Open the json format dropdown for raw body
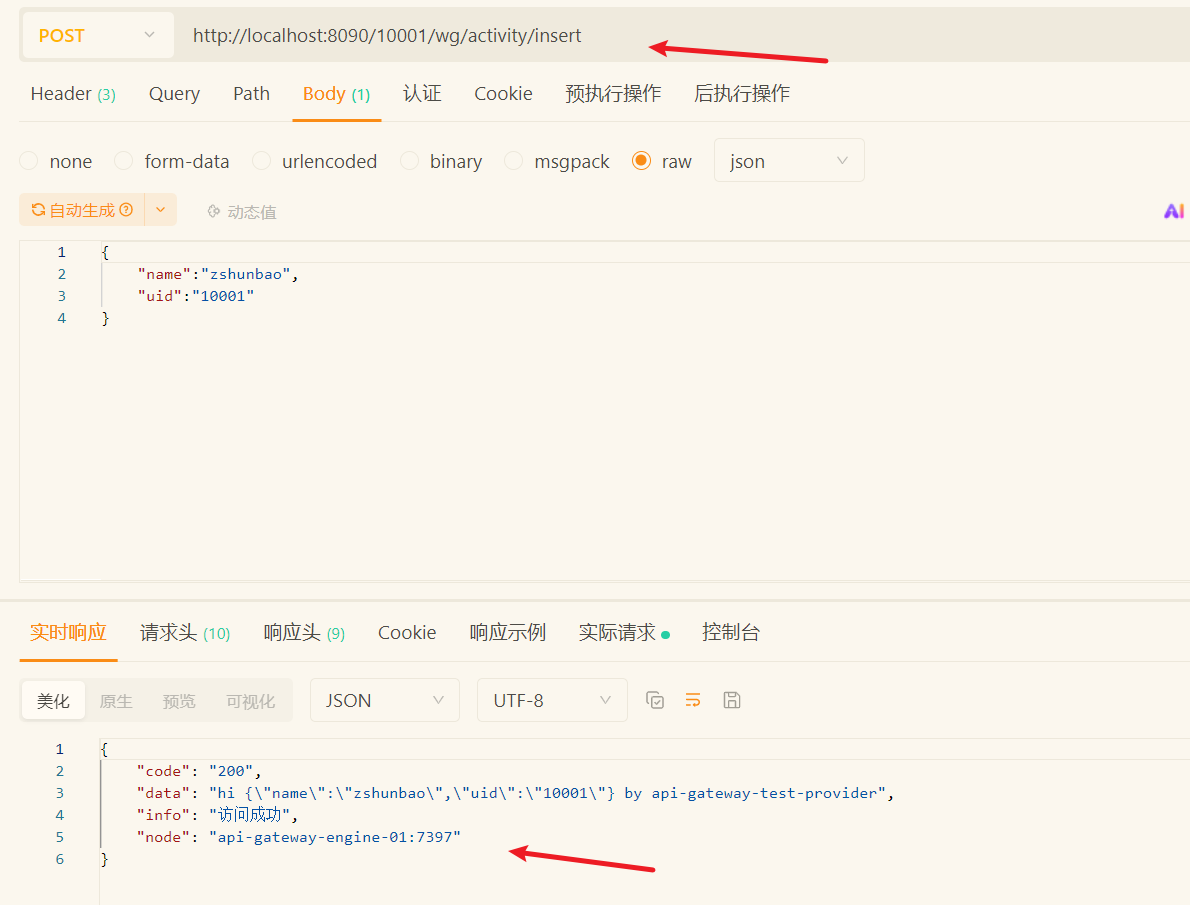The image size is (1190, 905). (x=788, y=161)
